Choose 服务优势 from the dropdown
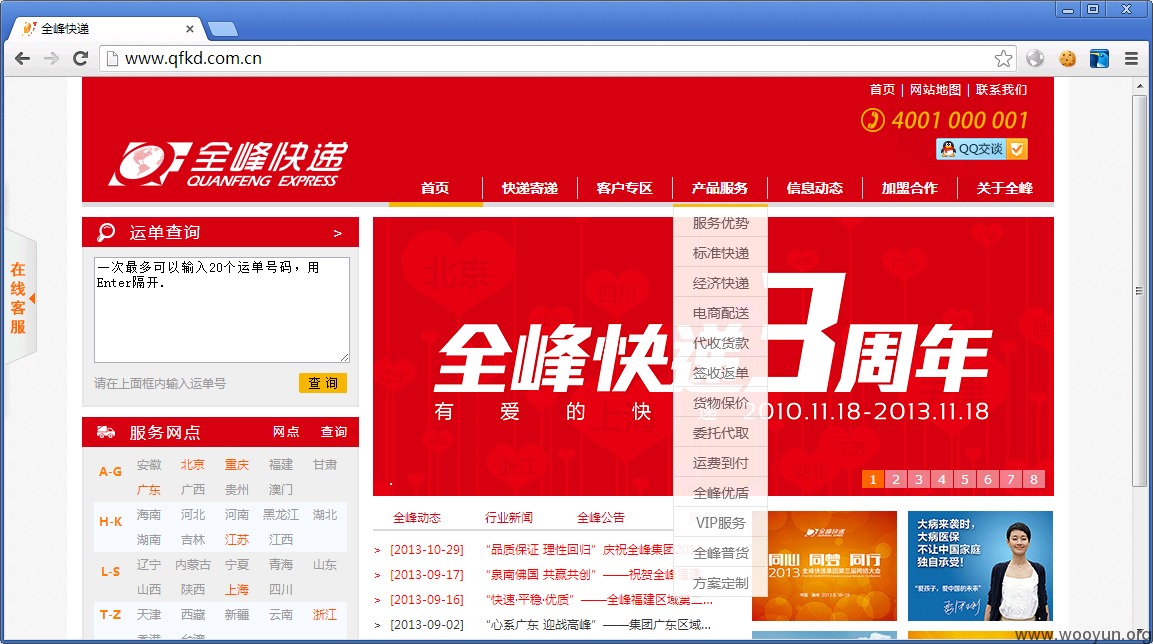 point(721,223)
